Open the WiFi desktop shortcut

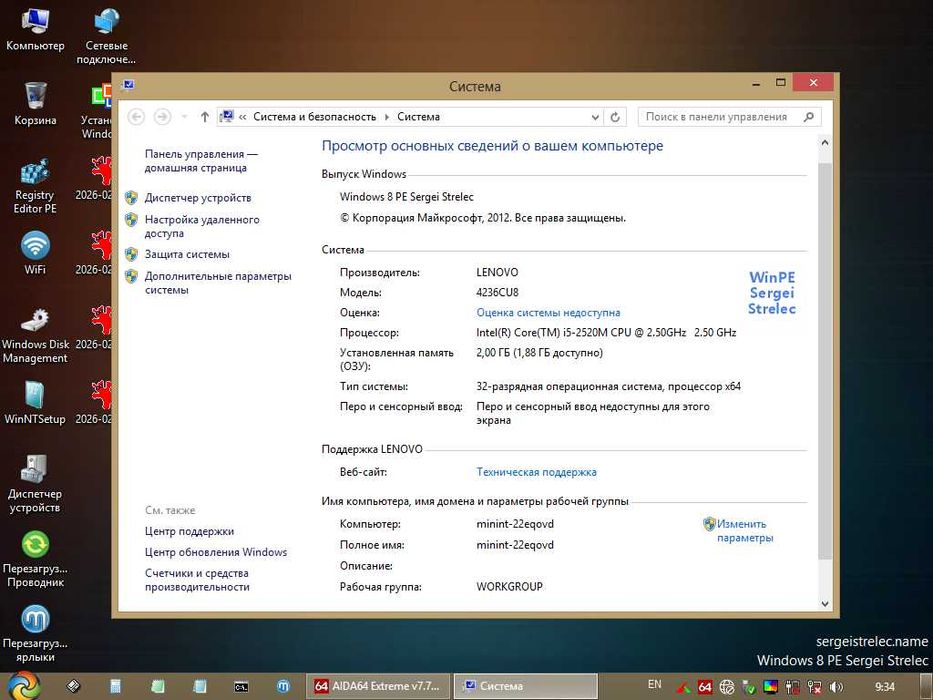pos(35,252)
